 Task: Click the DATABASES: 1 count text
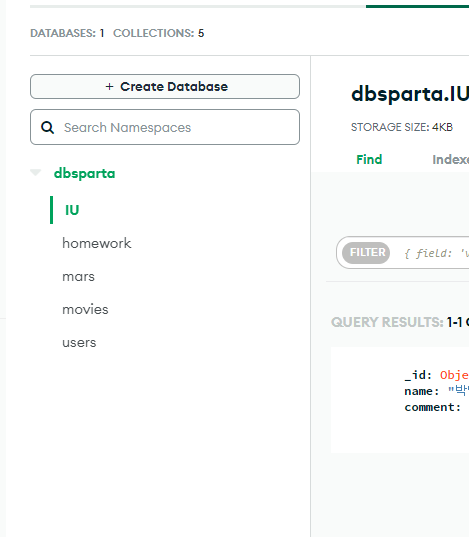[67, 33]
